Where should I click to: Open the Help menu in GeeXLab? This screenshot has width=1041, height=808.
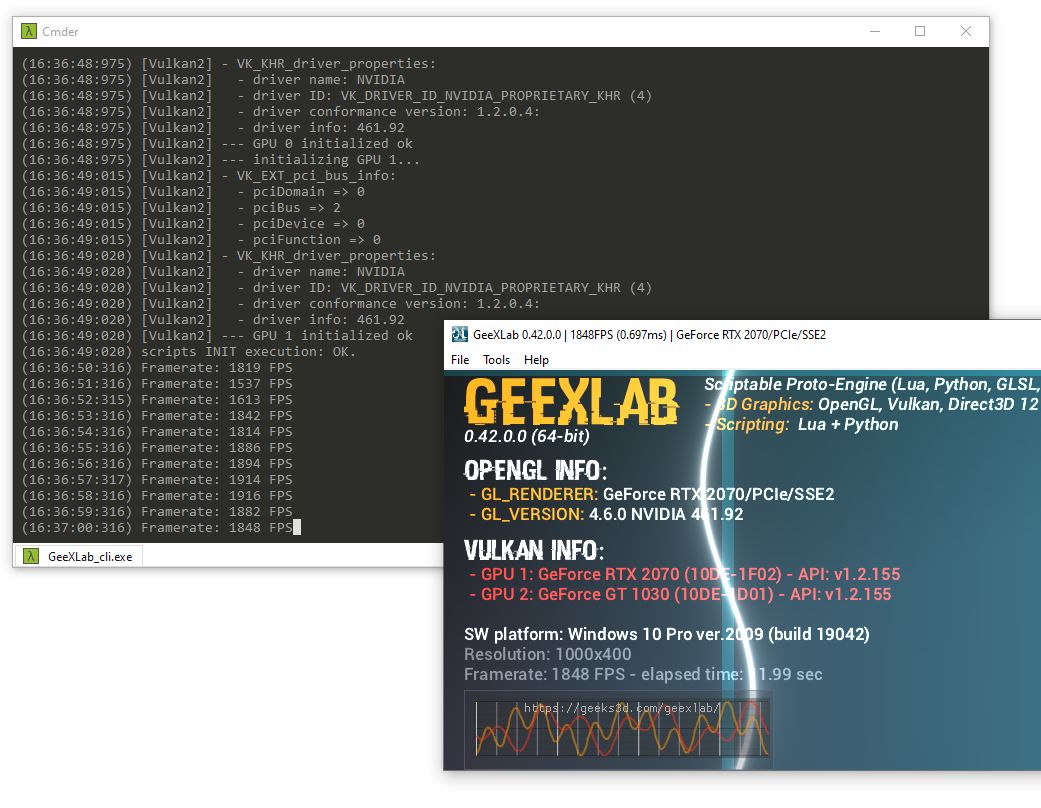point(536,360)
